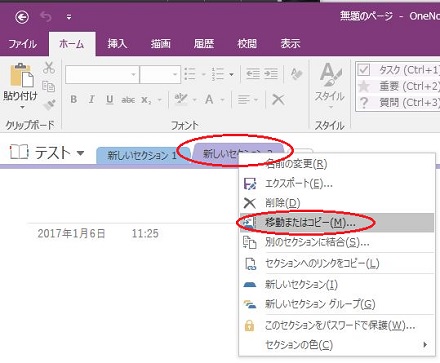Choose 新しいセクション グループ(G) menu entry
Viewport: 440px width, 363px height.
(337, 304)
